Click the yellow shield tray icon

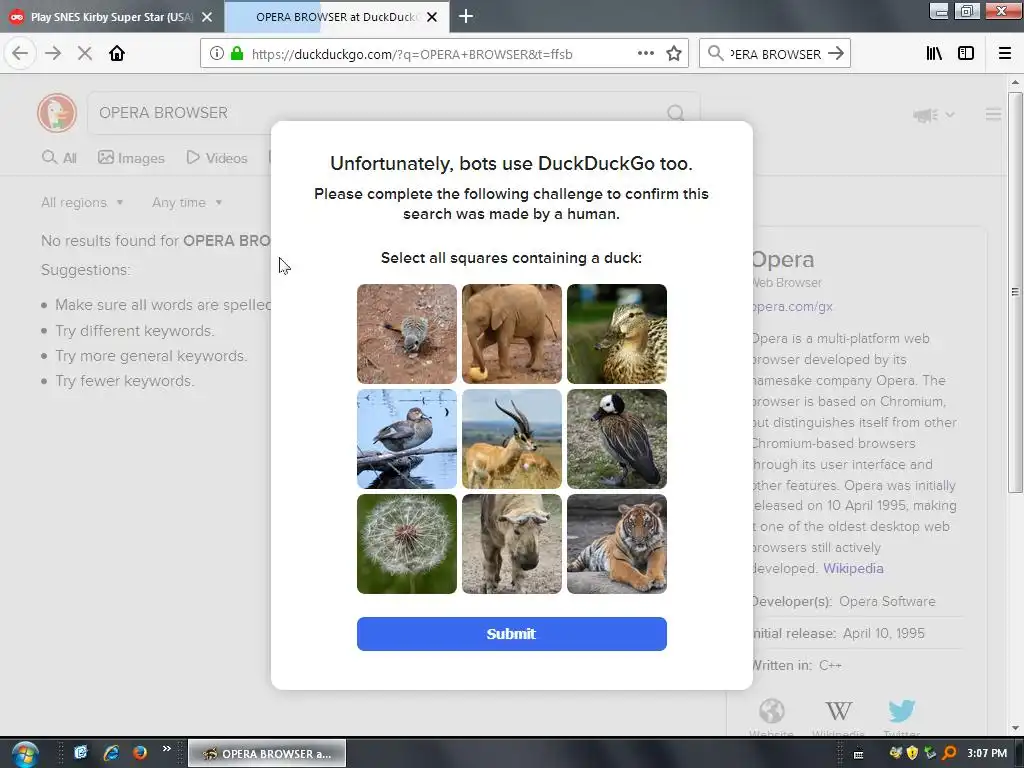click(912, 754)
